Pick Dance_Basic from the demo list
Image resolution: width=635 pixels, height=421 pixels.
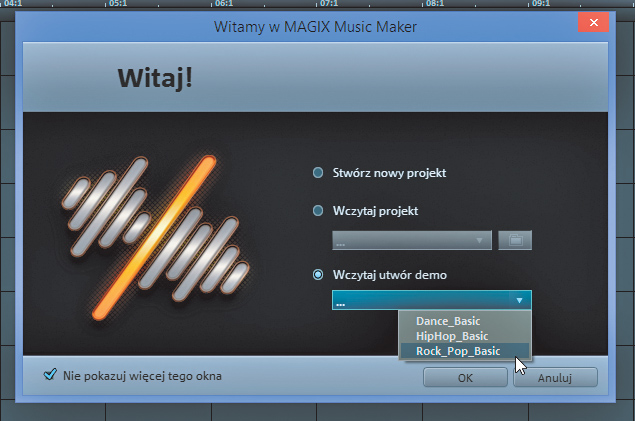coord(448,321)
